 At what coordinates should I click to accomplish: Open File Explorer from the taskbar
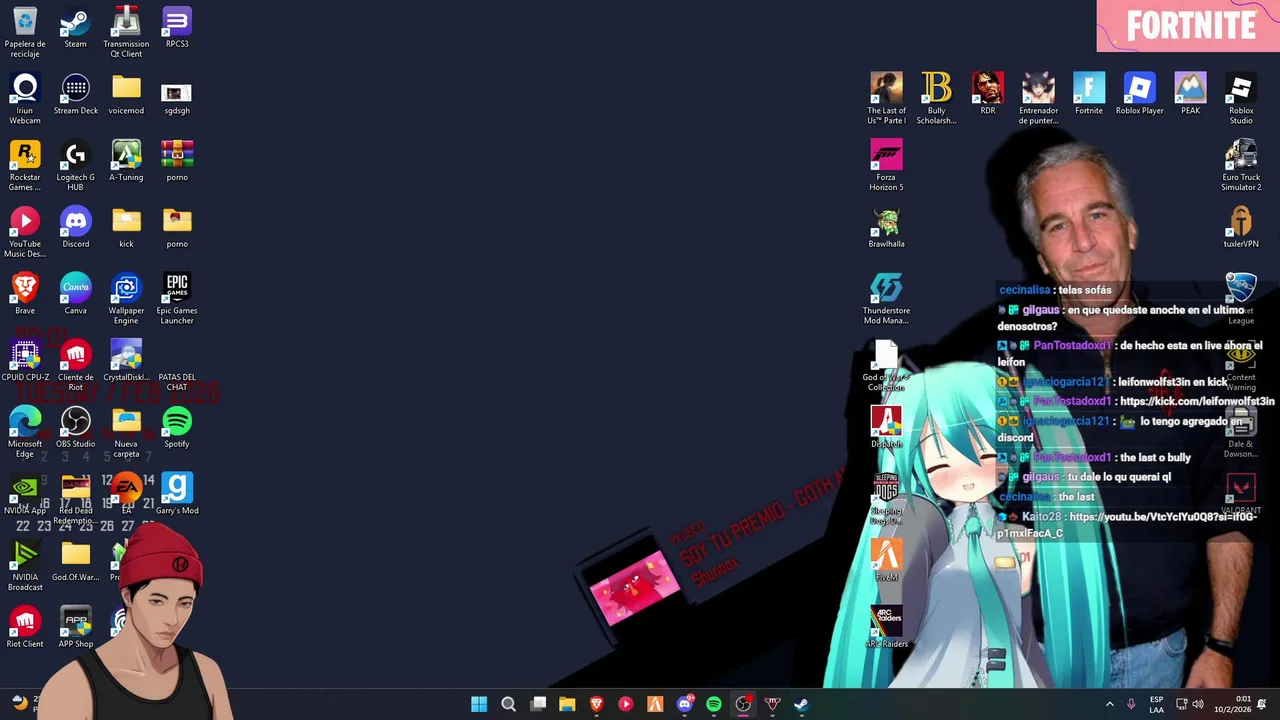click(x=567, y=704)
